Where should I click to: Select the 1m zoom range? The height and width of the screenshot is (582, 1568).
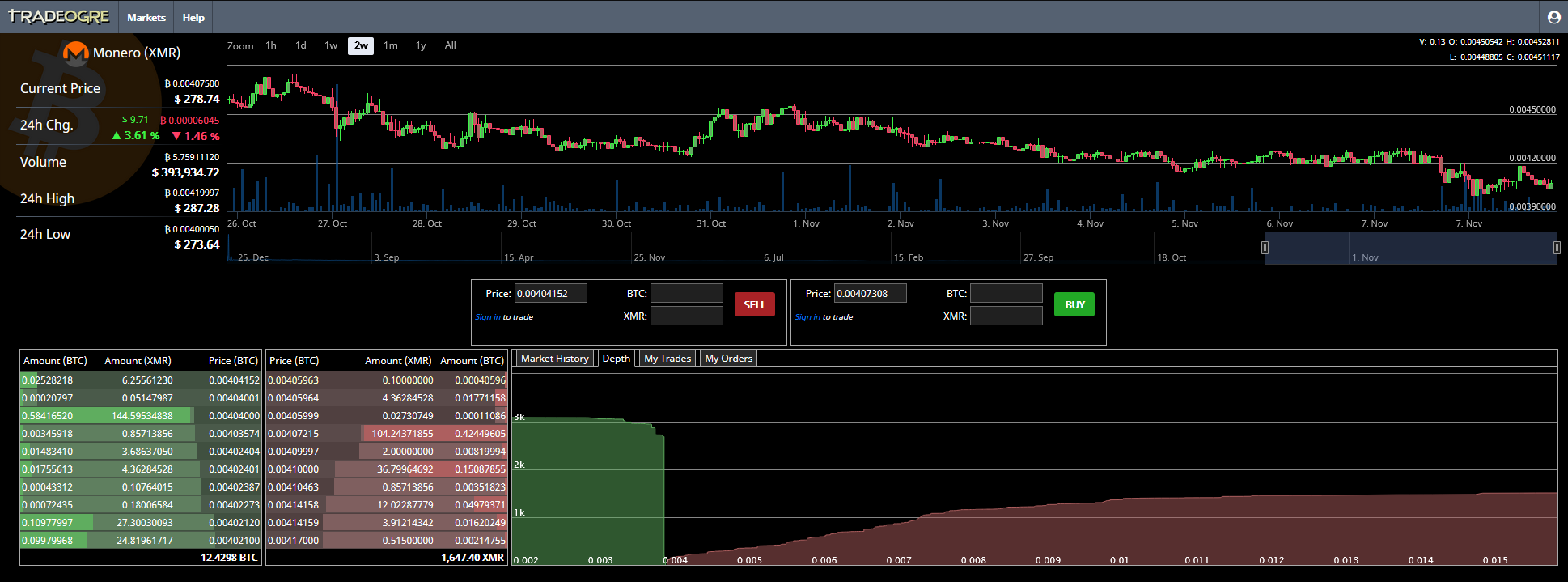(391, 46)
